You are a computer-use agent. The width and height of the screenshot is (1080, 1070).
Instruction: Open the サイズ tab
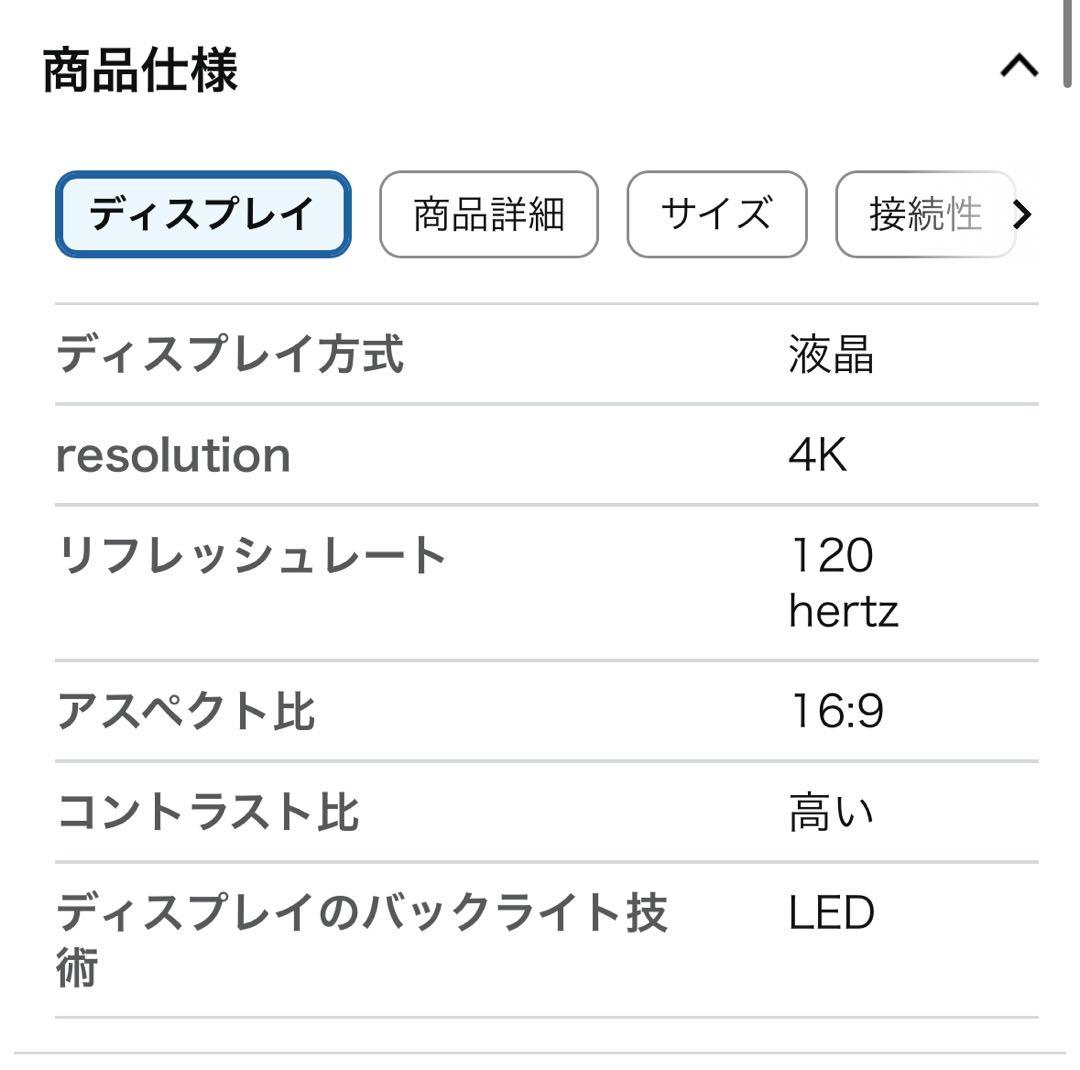coord(716,215)
